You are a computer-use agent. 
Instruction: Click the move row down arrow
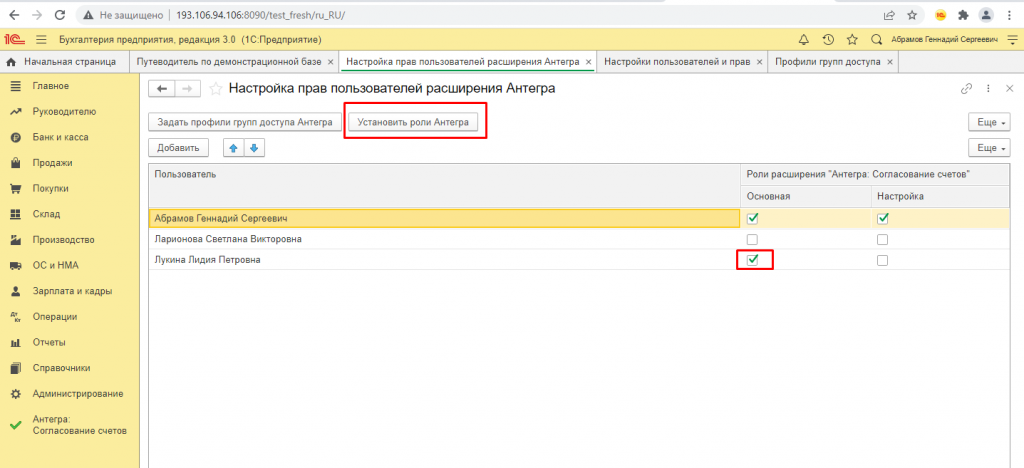[254, 148]
